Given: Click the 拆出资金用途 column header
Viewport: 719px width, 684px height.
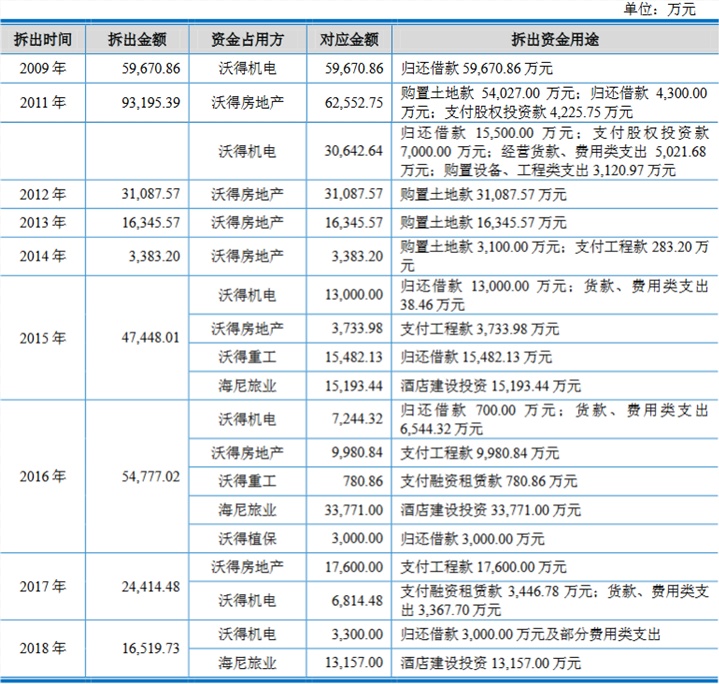Looking at the screenshot, I should (555, 39).
